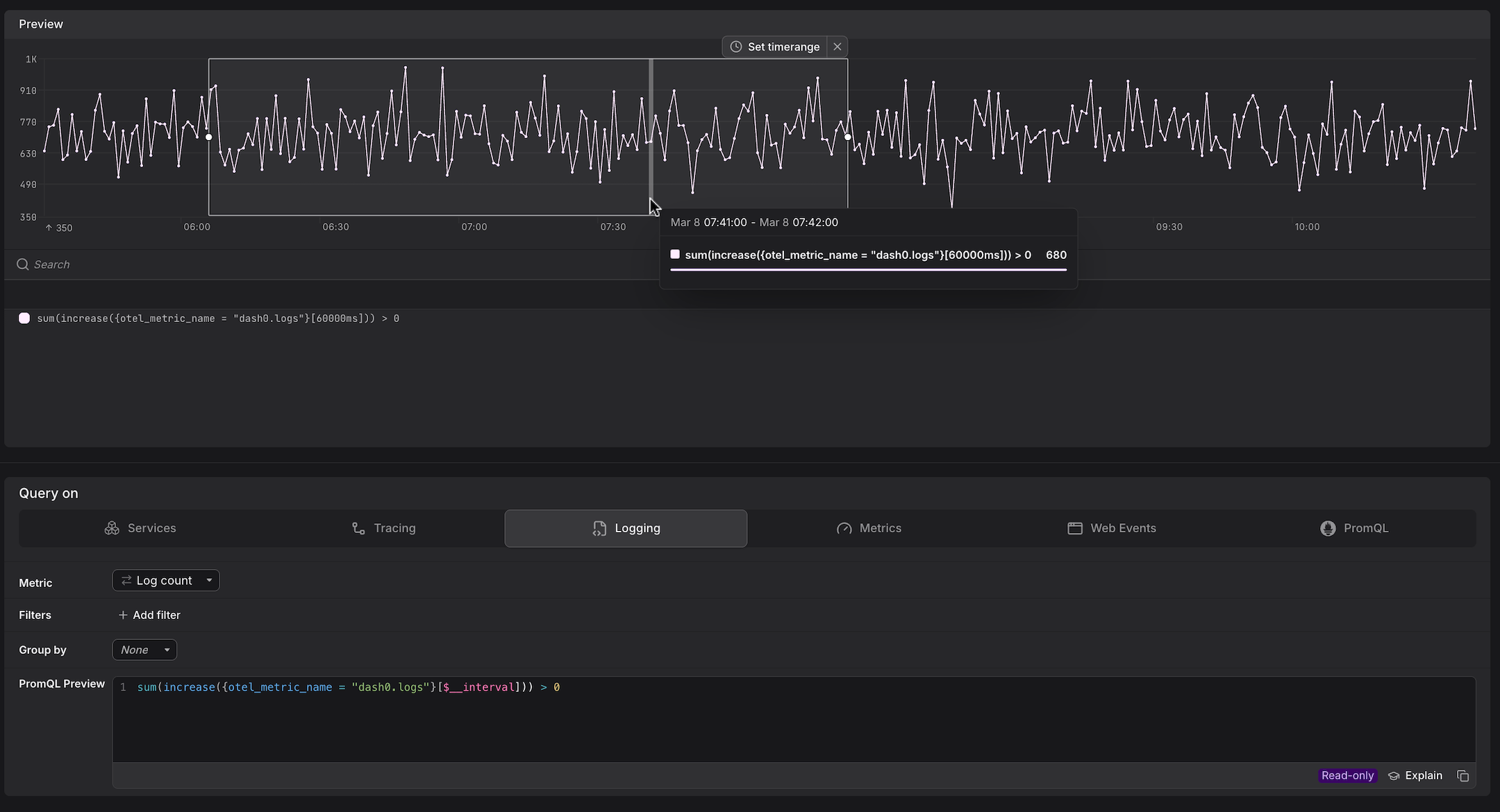The width and height of the screenshot is (1500, 812).
Task: Toggle the legend checkbox for the sum query
Action: [24, 318]
